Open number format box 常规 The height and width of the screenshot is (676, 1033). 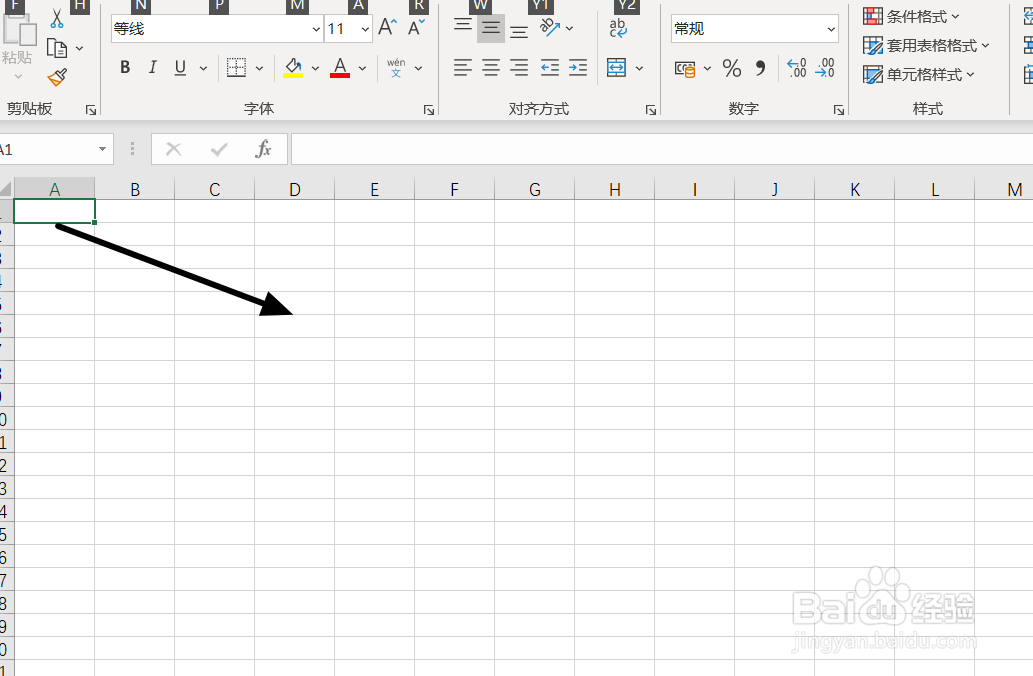(754, 29)
